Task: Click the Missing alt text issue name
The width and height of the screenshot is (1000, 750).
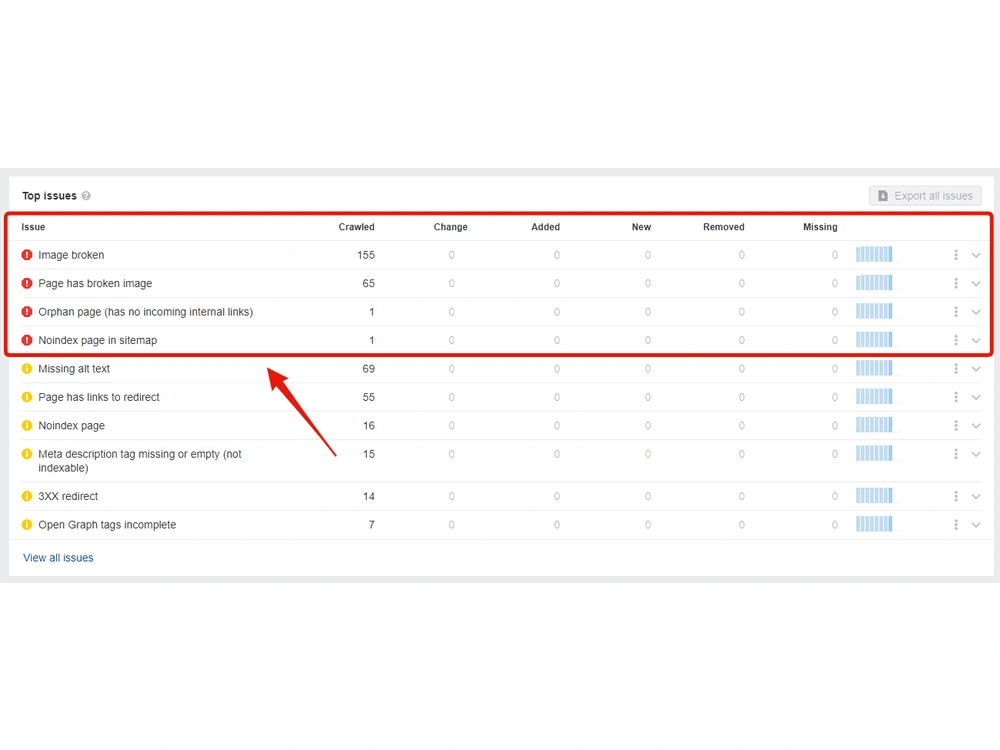Action: [74, 369]
